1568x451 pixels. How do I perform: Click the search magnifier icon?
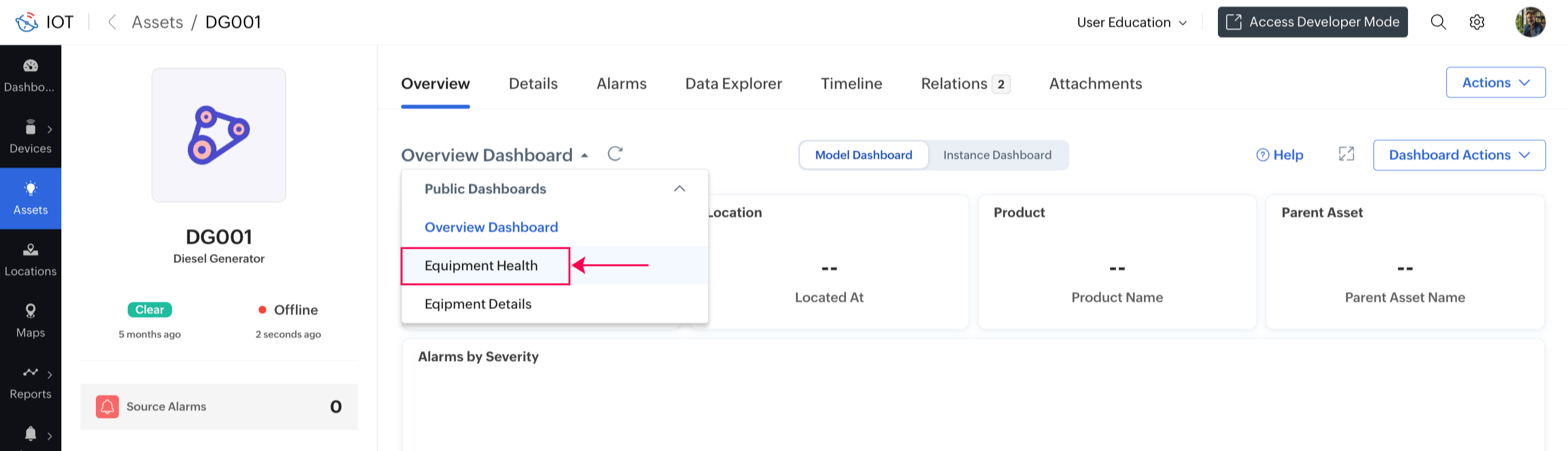pos(1438,22)
